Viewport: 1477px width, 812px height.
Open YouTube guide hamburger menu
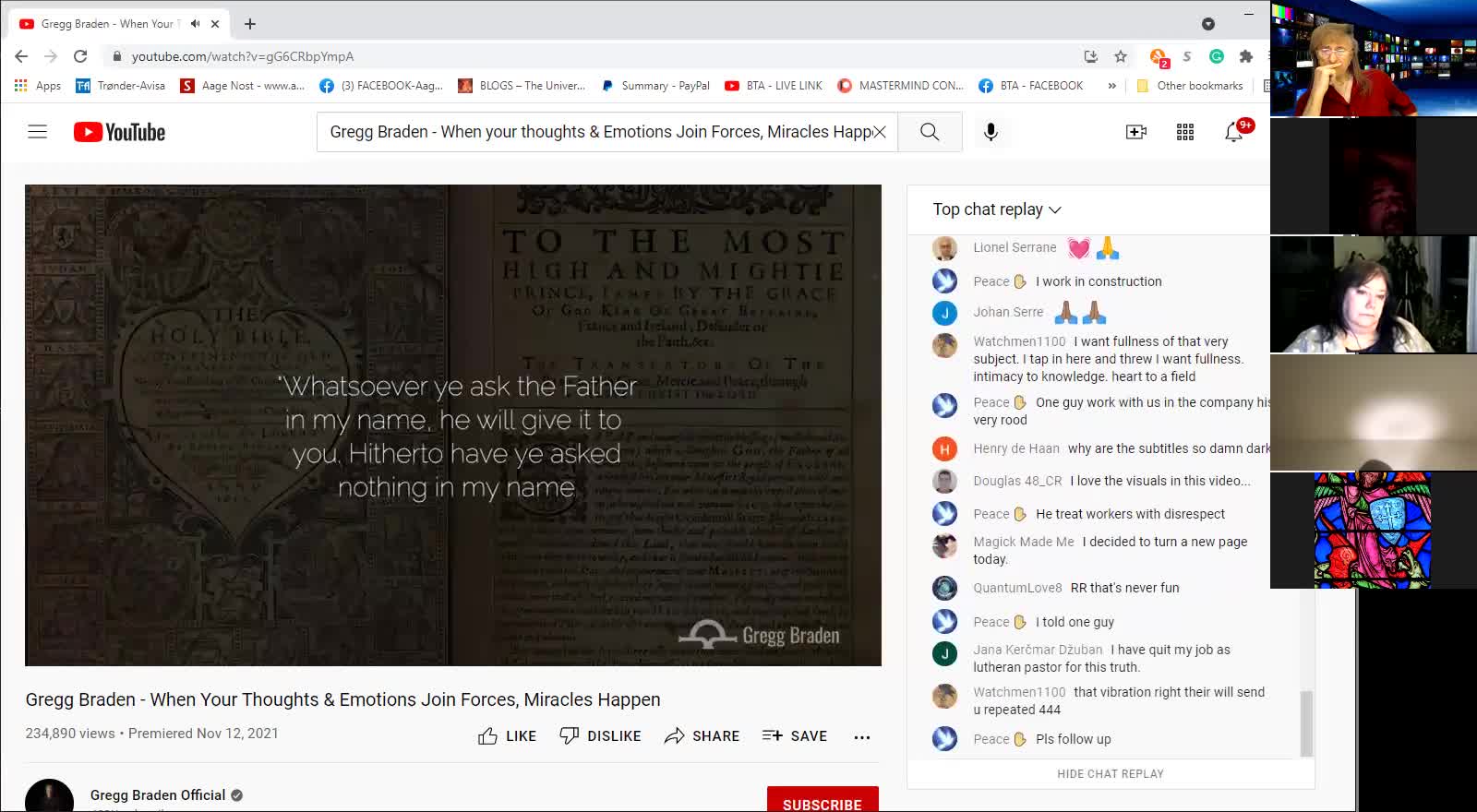pos(37,132)
